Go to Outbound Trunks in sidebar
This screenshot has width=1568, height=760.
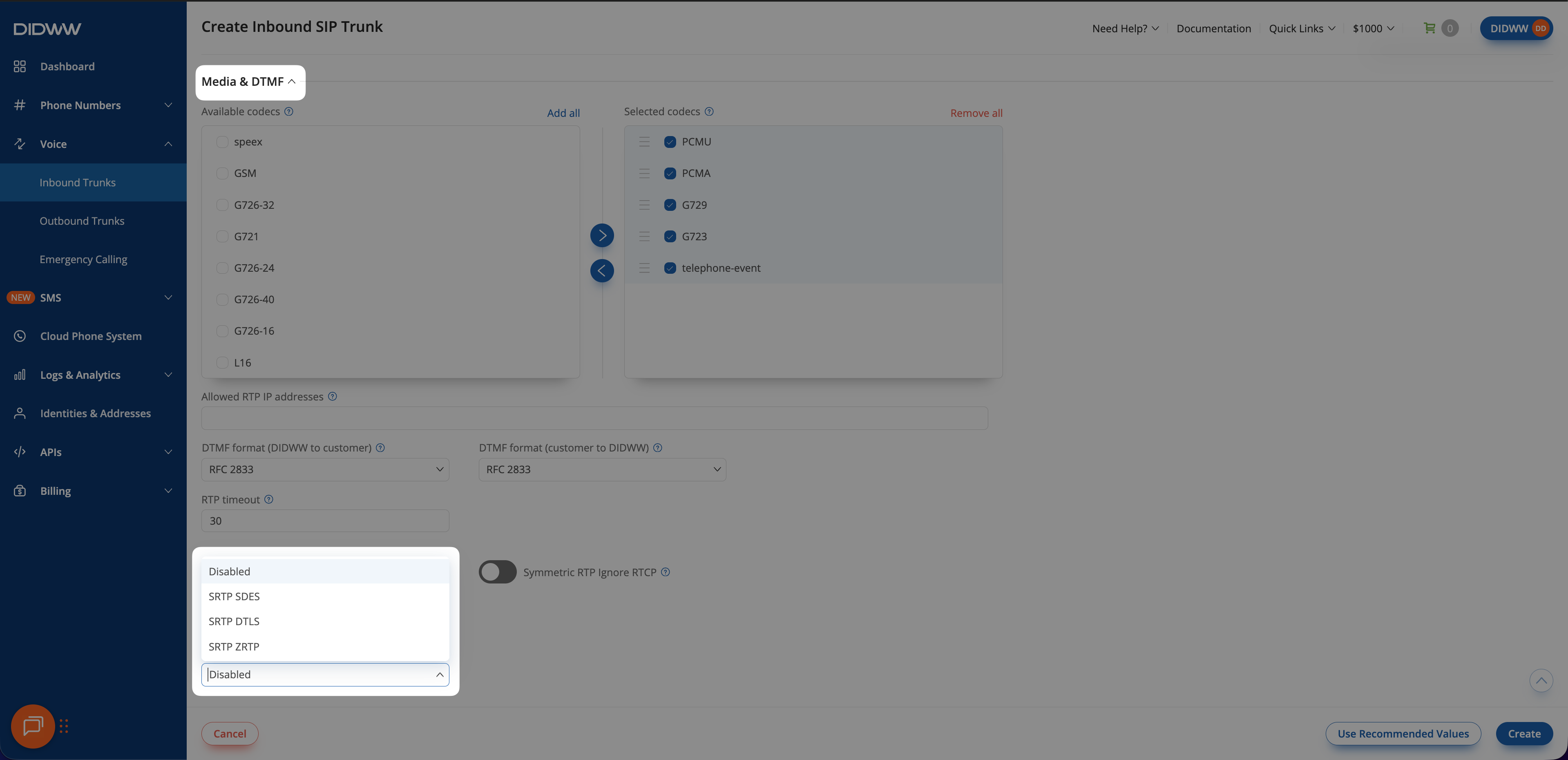pos(82,221)
